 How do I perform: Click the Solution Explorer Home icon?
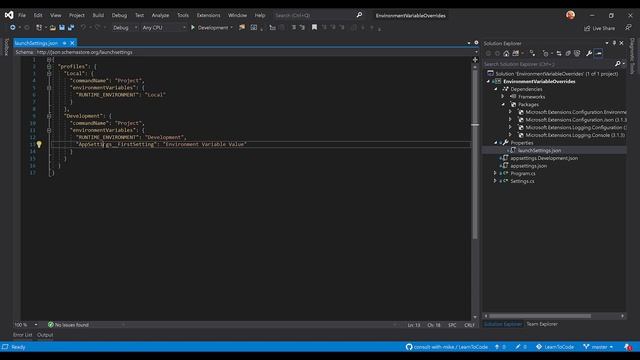point(506,53)
